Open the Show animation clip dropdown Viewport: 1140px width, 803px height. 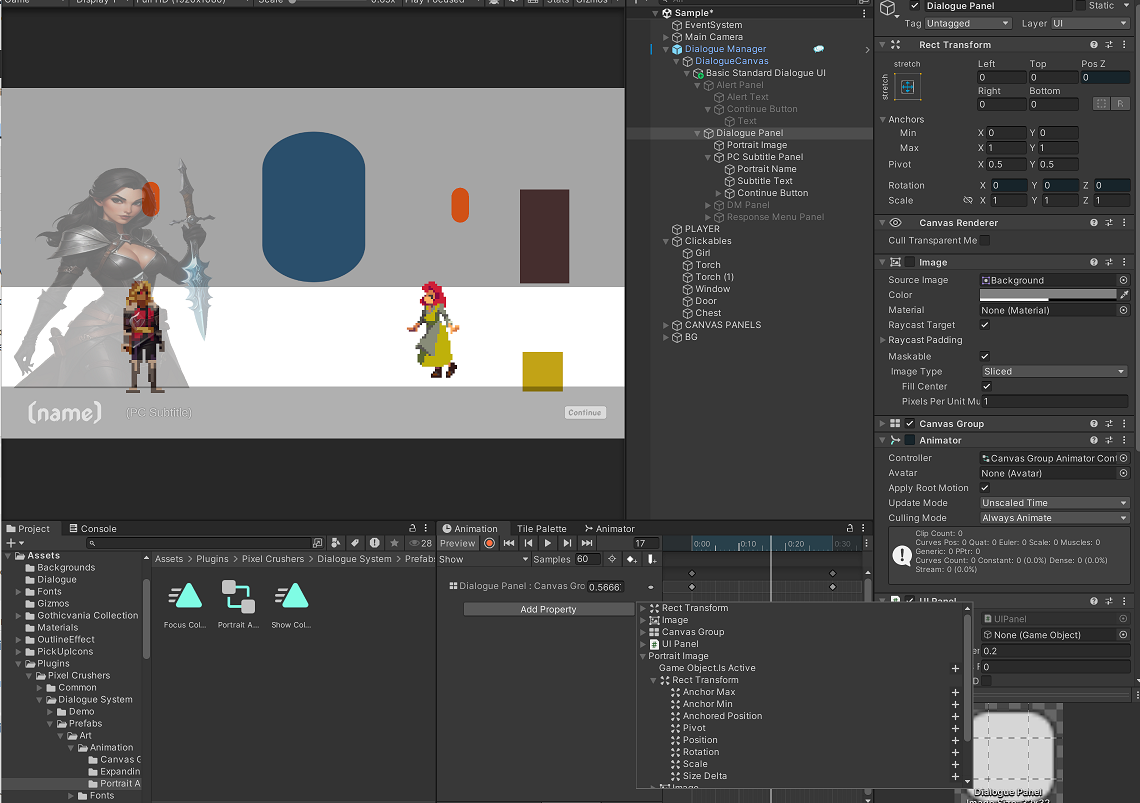(483, 559)
